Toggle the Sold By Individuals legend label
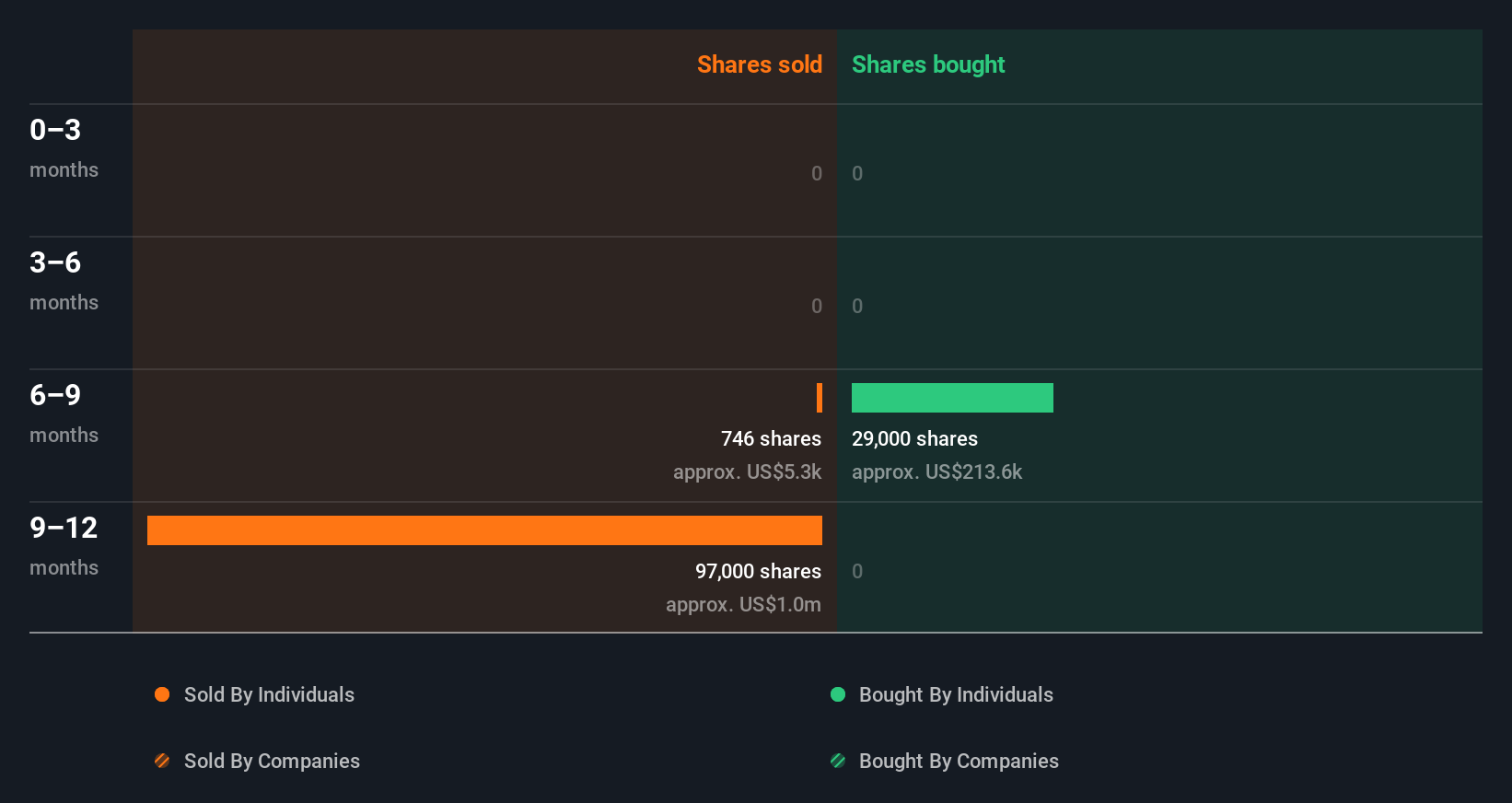 [x=269, y=694]
